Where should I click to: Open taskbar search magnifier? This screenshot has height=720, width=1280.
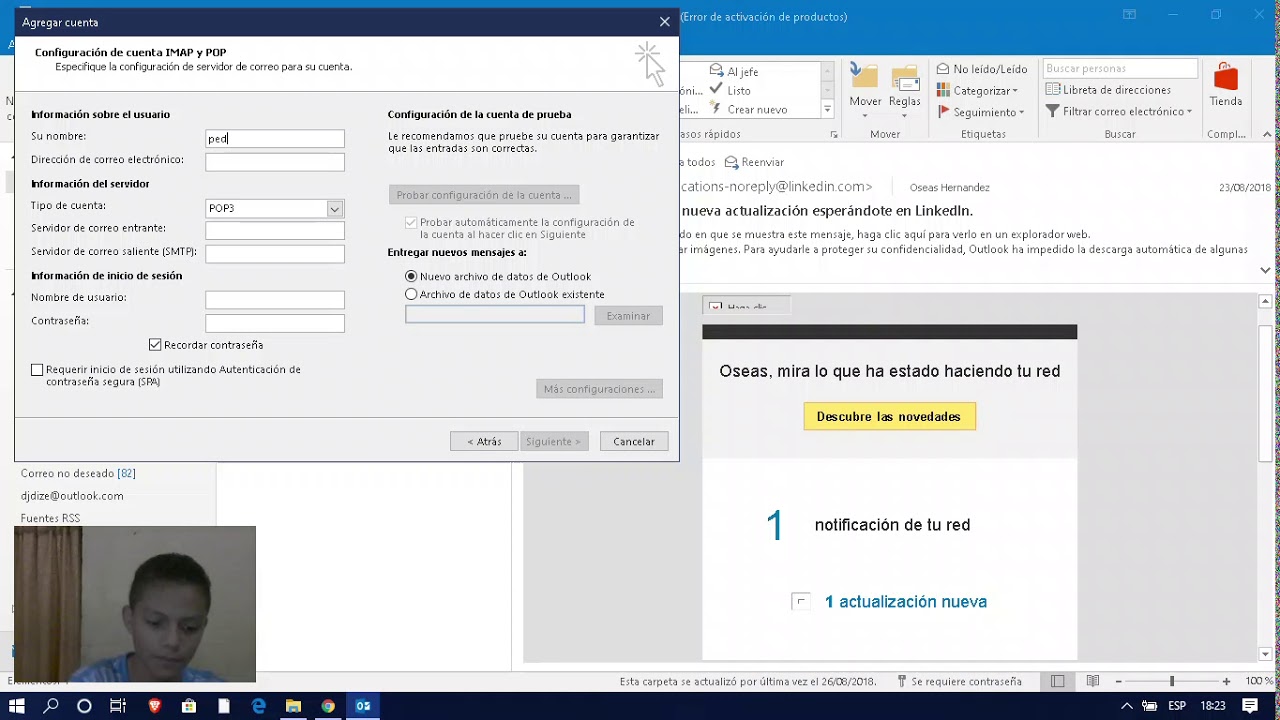coord(51,706)
